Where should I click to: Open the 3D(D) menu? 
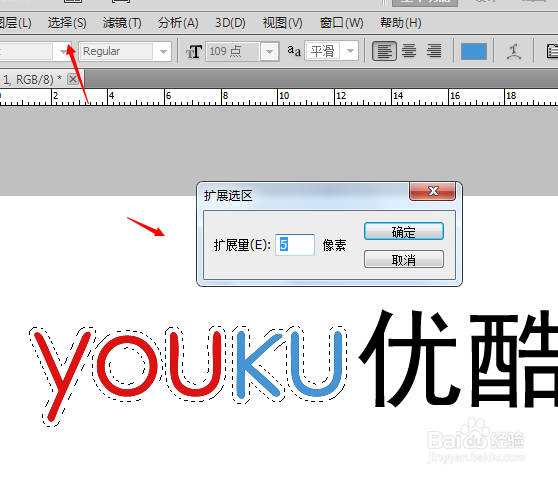click(230, 23)
